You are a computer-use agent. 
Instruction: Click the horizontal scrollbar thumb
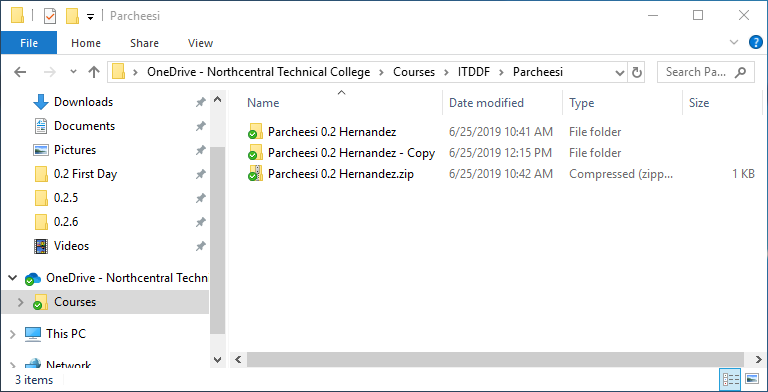click(x=495, y=360)
